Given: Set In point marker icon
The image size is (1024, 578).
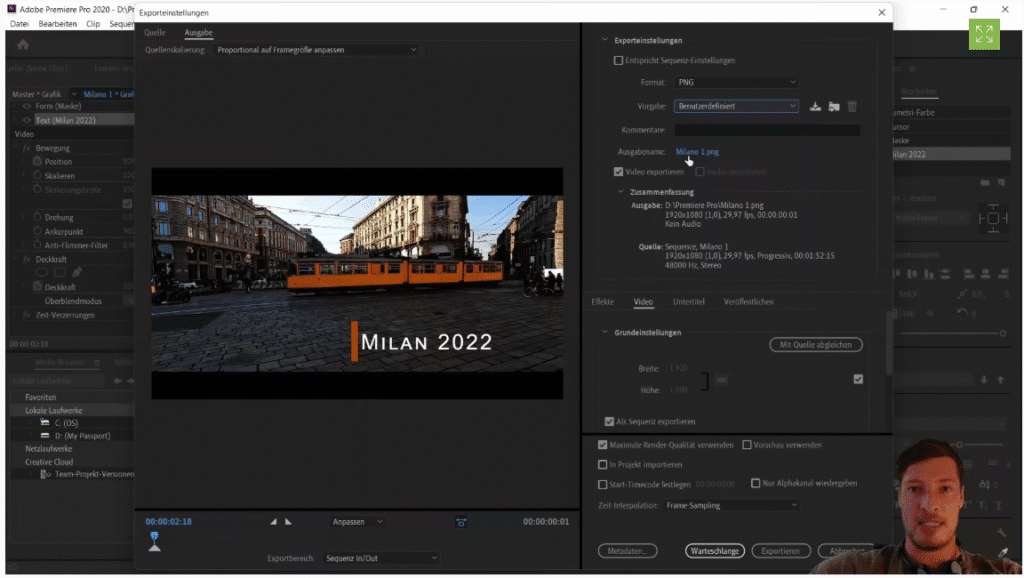Looking at the screenshot, I should (x=273, y=522).
